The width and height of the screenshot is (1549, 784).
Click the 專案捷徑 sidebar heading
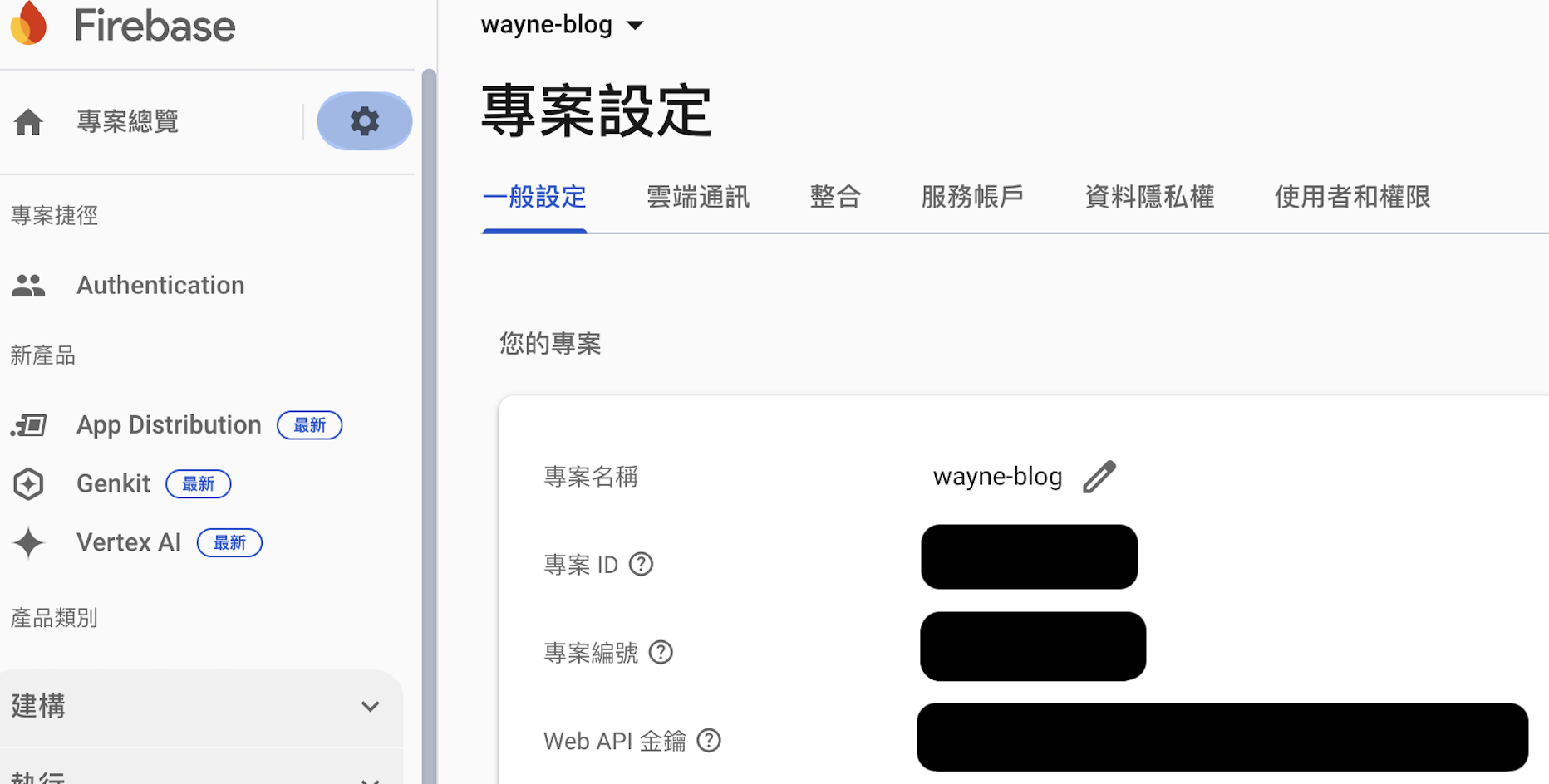pyautogui.click(x=54, y=216)
